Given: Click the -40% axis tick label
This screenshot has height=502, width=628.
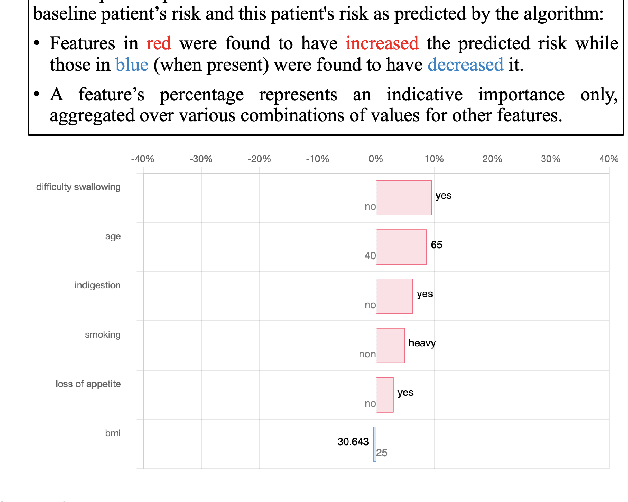Looking at the screenshot, I should point(142,159).
